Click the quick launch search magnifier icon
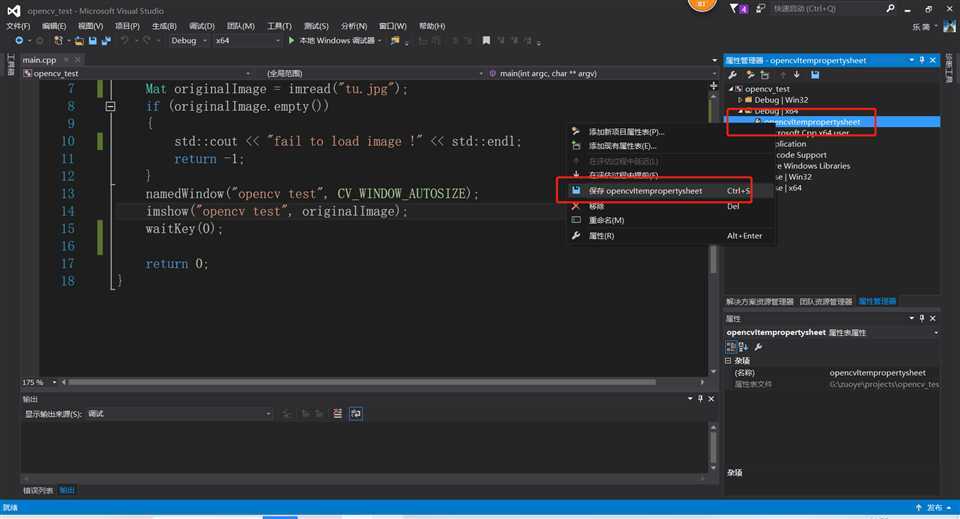This screenshot has height=519, width=960. (x=888, y=8)
